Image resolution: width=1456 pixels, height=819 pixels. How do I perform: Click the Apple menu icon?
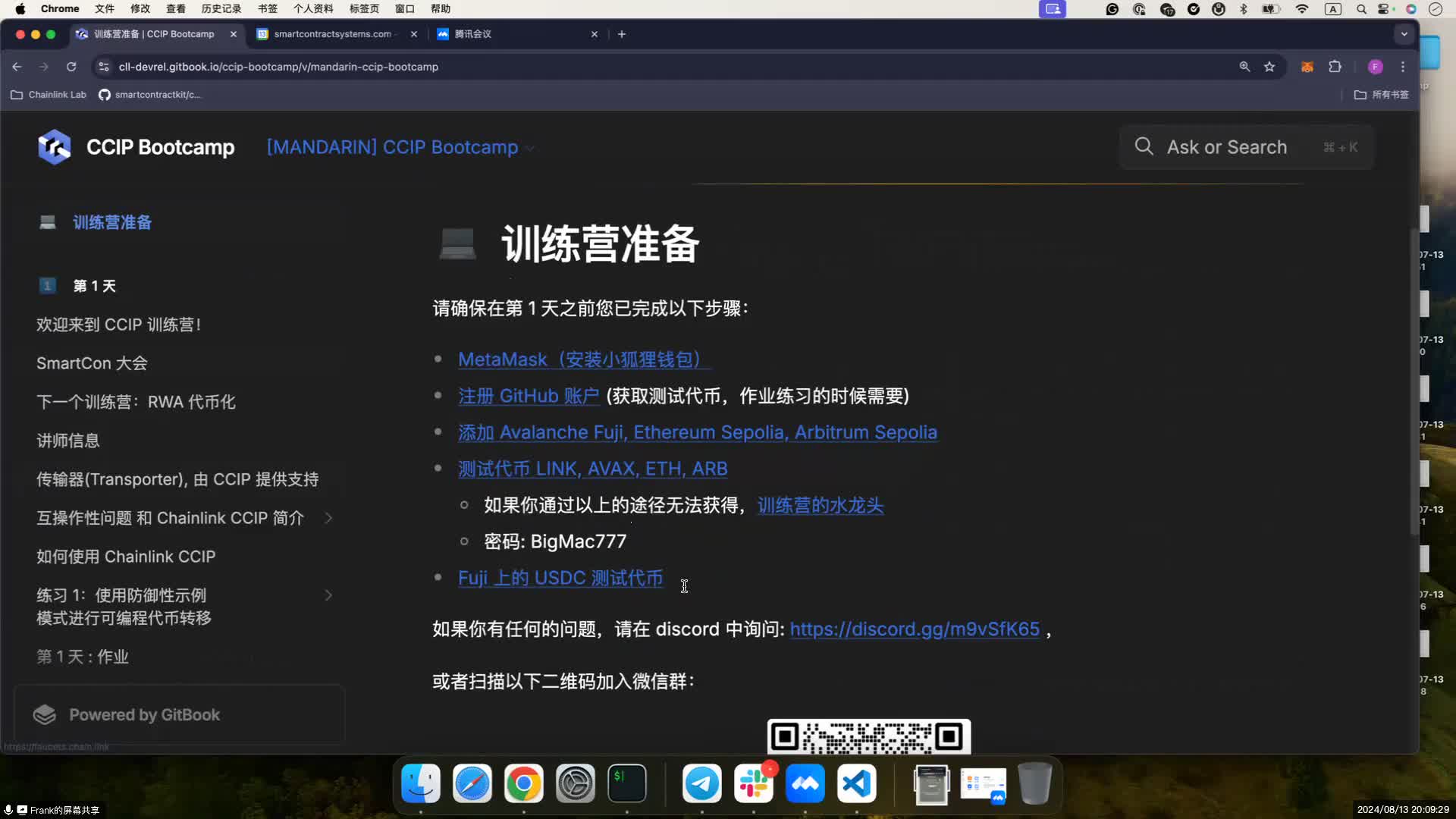point(20,9)
